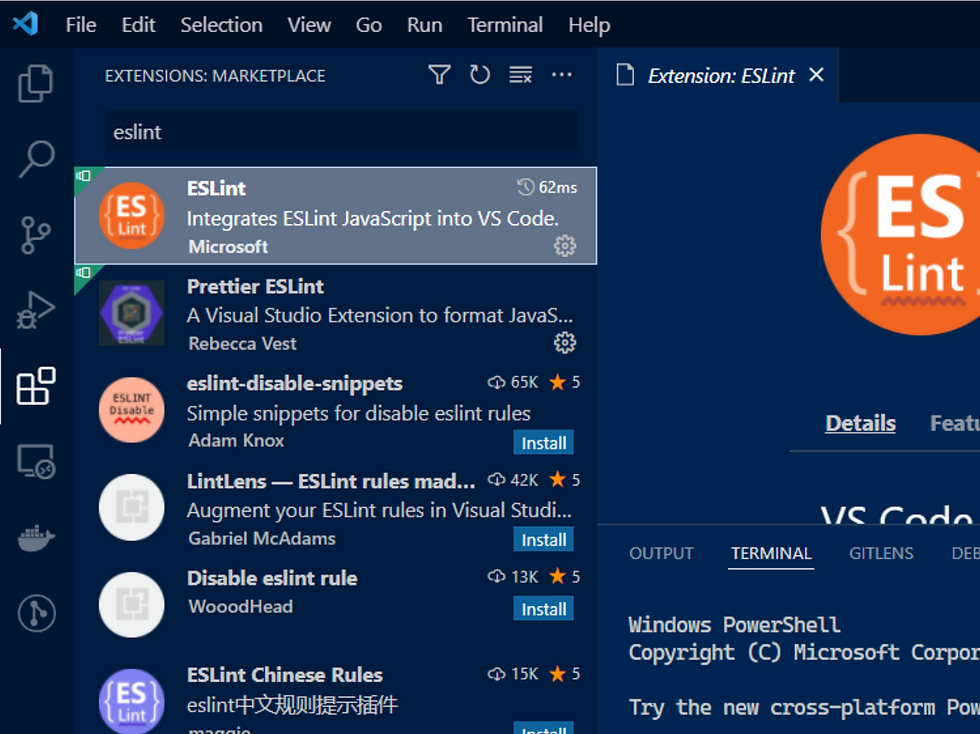
Task: Open the Docker view in activity bar
Action: click(36, 538)
